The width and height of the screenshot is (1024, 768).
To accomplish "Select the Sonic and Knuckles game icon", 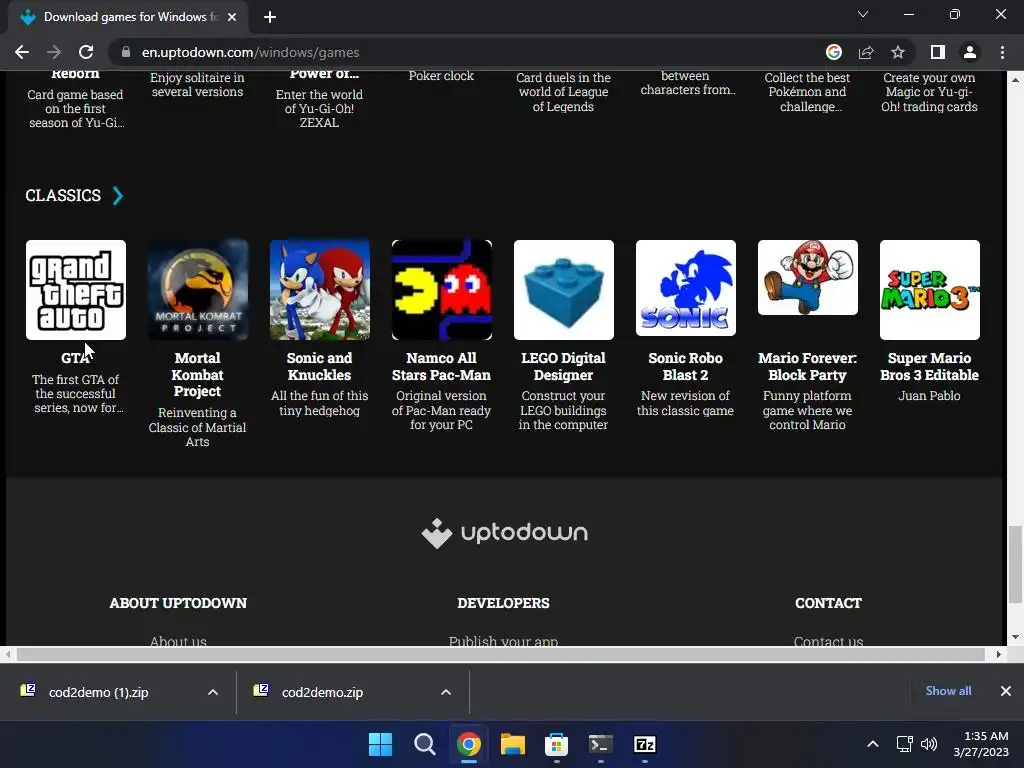I will tap(320, 290).
